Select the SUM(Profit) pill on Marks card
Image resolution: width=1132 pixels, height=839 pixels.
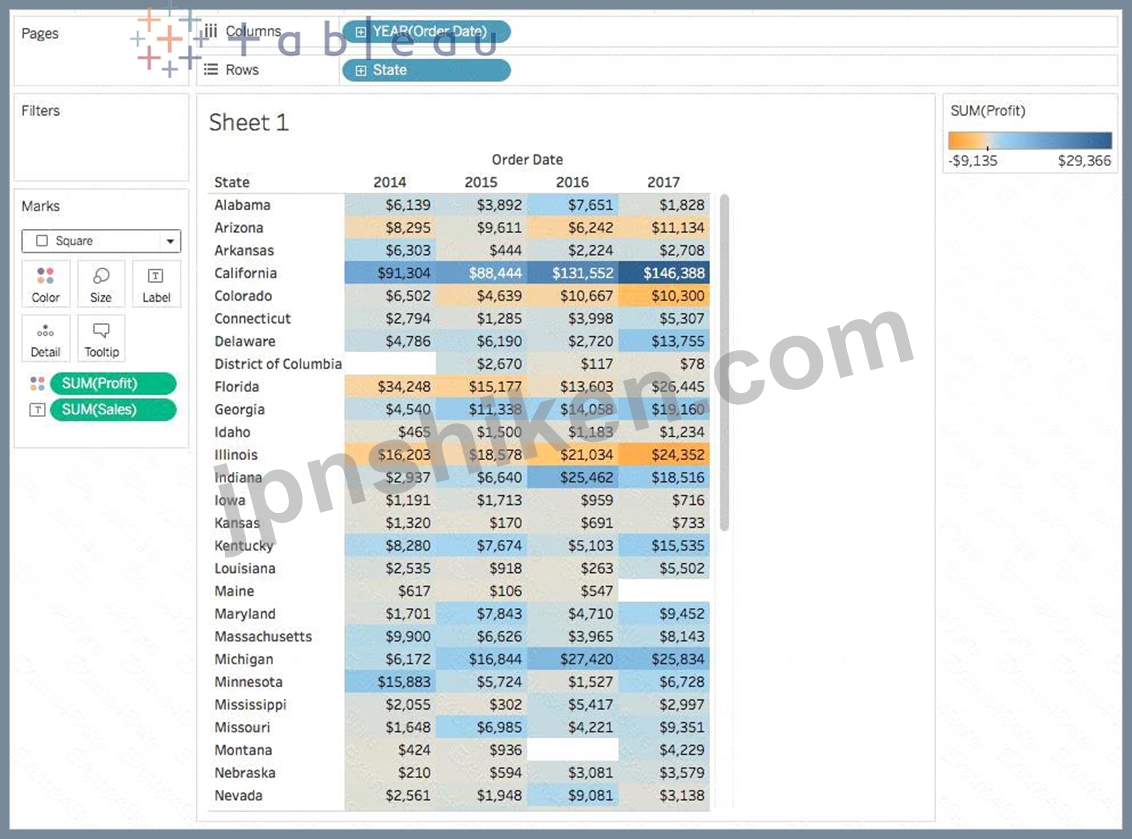pyautogui.click(x=113, y=383)
